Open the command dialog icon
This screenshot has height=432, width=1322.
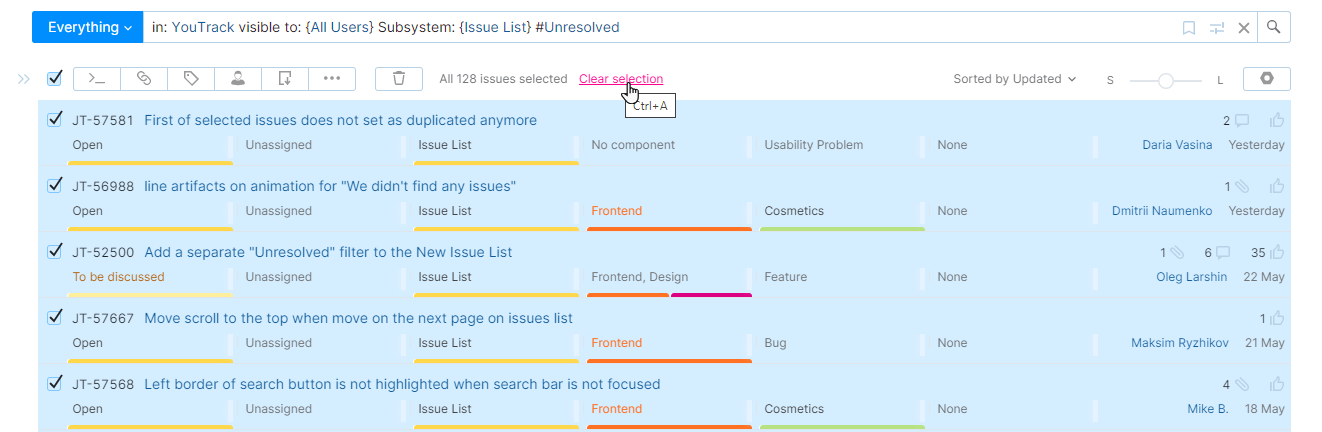coord(96,79)
